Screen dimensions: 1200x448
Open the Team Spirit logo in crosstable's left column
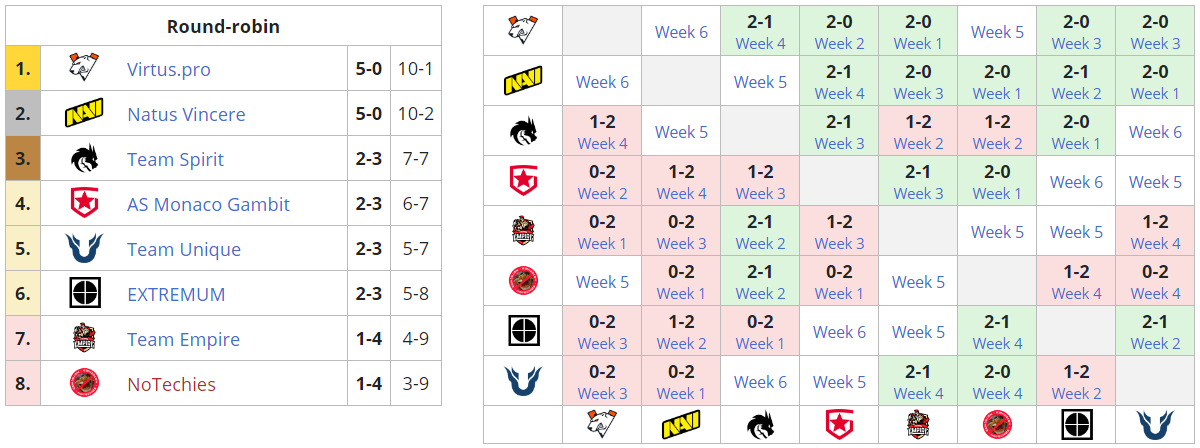[x=522, y=131]
